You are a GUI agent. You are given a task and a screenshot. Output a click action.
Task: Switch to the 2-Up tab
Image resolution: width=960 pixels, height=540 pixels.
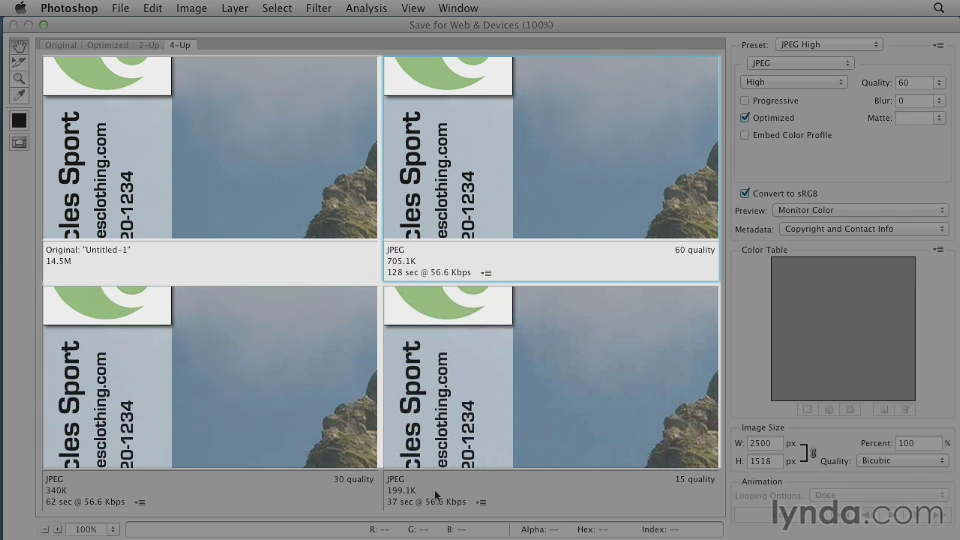148,45
